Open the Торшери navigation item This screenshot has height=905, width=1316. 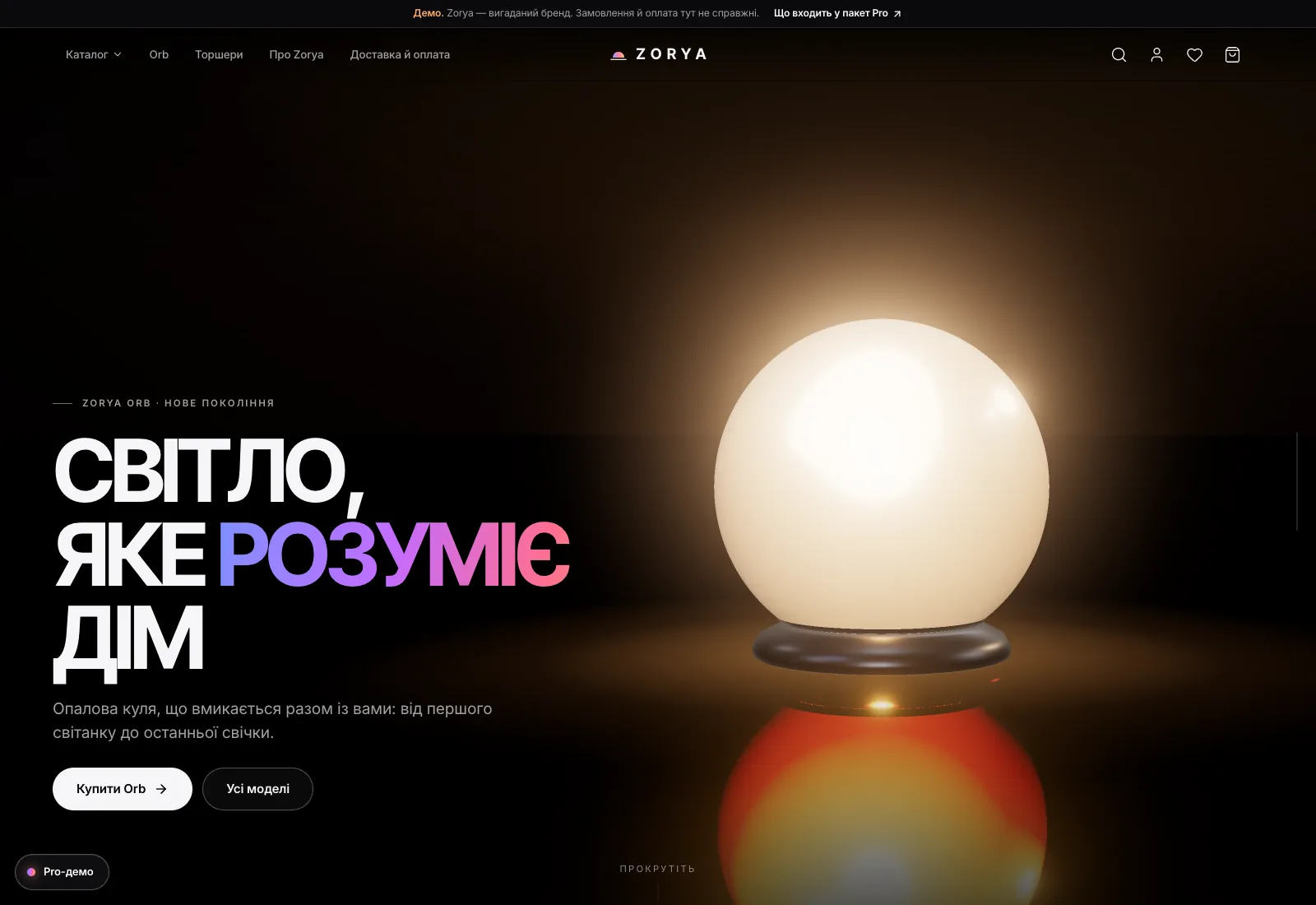coord(219,55)
